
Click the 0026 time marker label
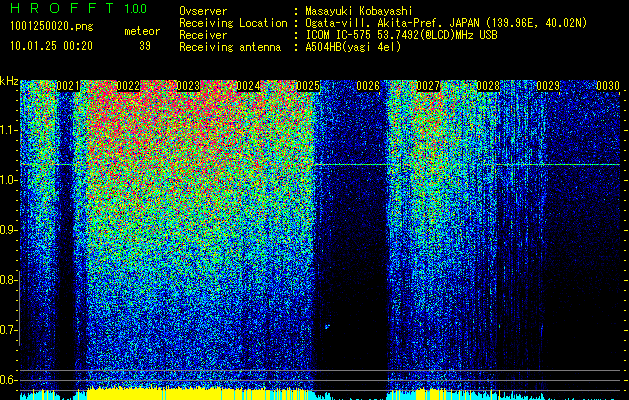[368, 86]
